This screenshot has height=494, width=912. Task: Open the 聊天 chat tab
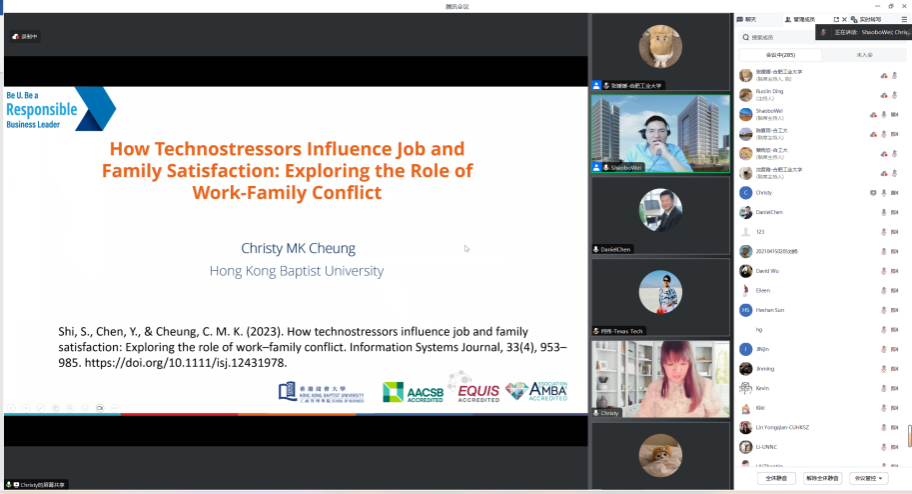pos(746,19)
